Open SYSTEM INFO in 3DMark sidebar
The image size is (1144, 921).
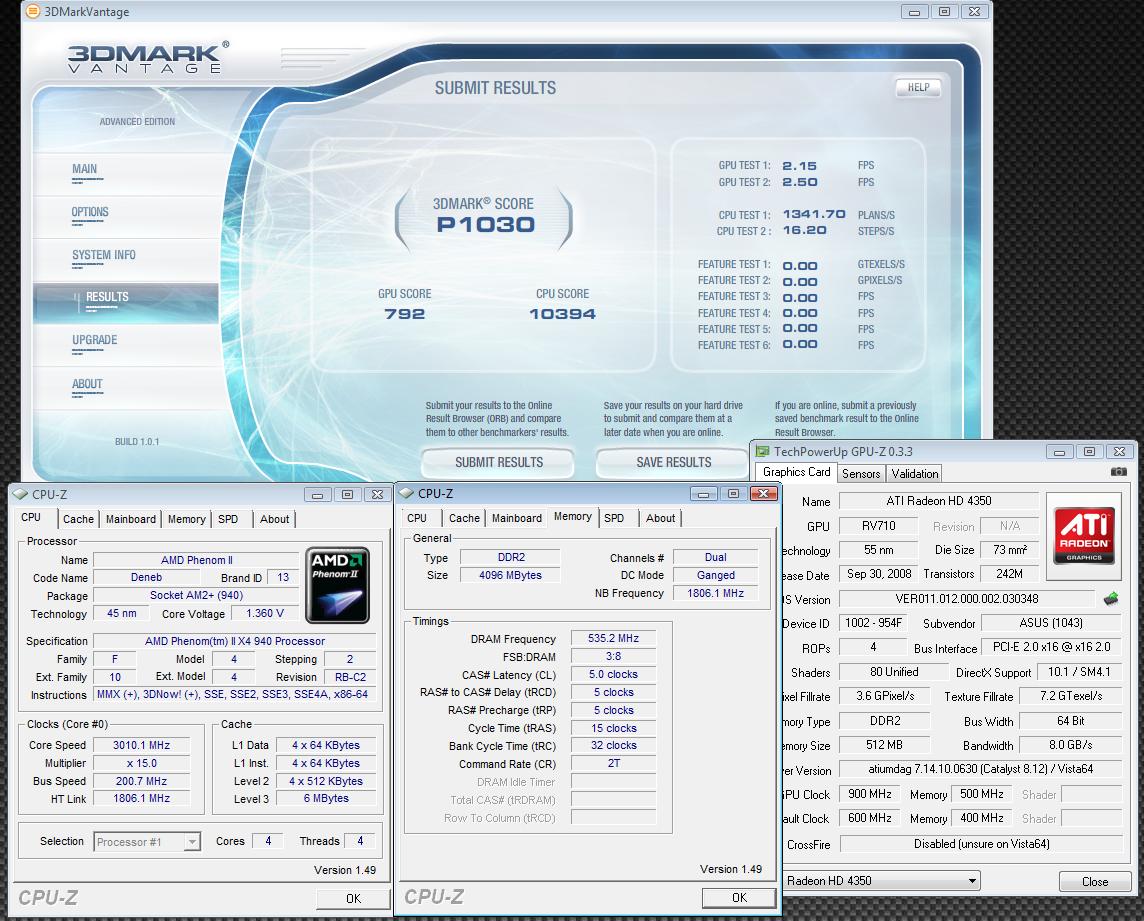pyautogui.click(x=104, y=255)
